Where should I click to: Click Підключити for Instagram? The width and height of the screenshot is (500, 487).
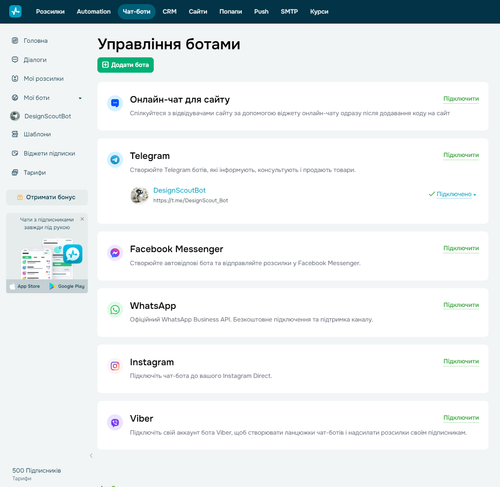coord(461,361)
